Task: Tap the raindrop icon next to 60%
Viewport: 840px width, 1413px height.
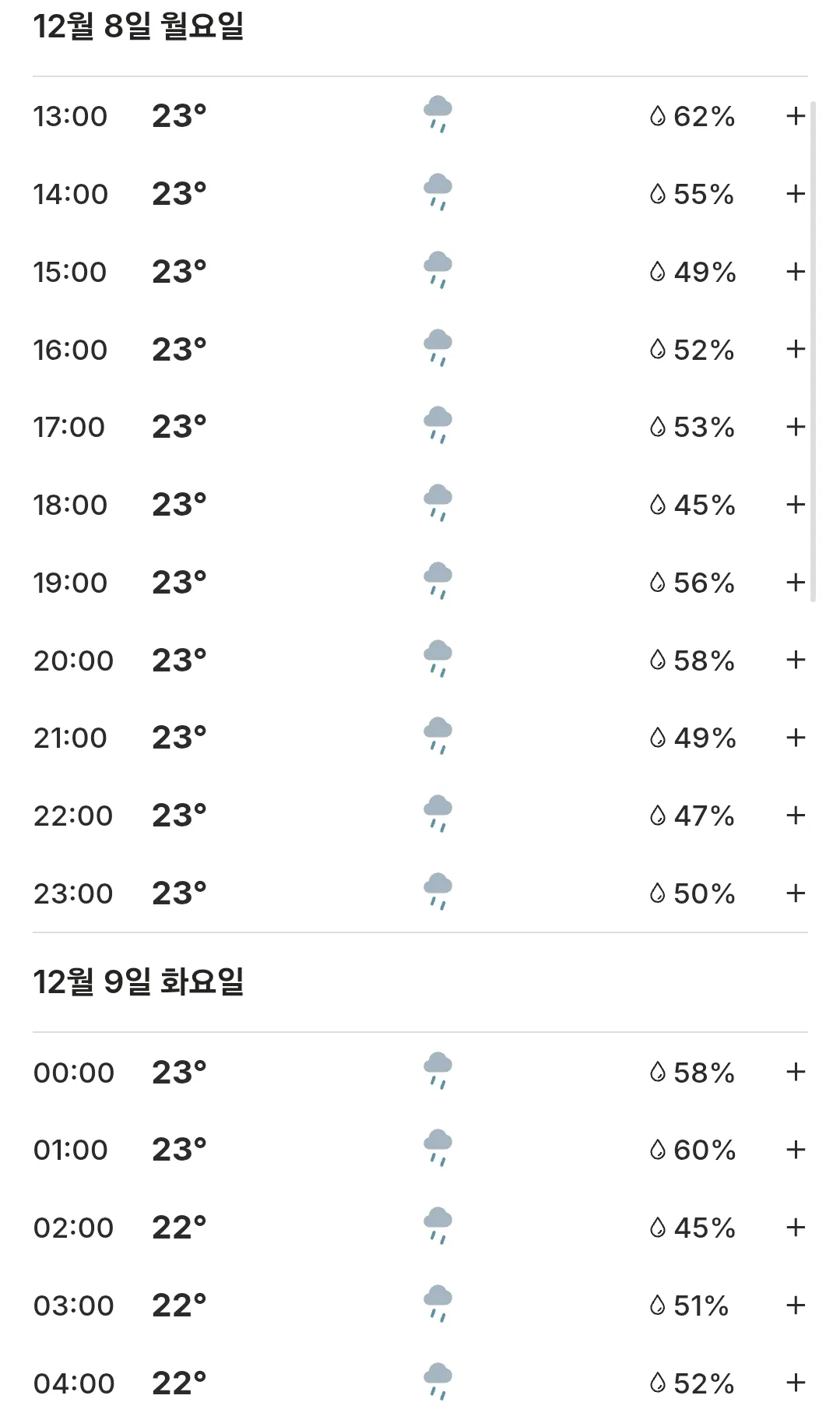Action: pyautogui.click(x=658, y=1150)
